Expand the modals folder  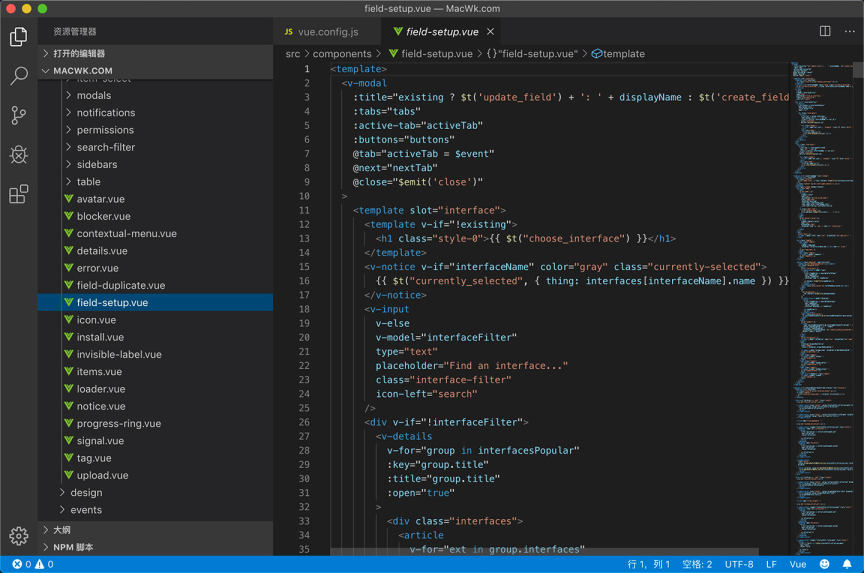coord(94,96)
